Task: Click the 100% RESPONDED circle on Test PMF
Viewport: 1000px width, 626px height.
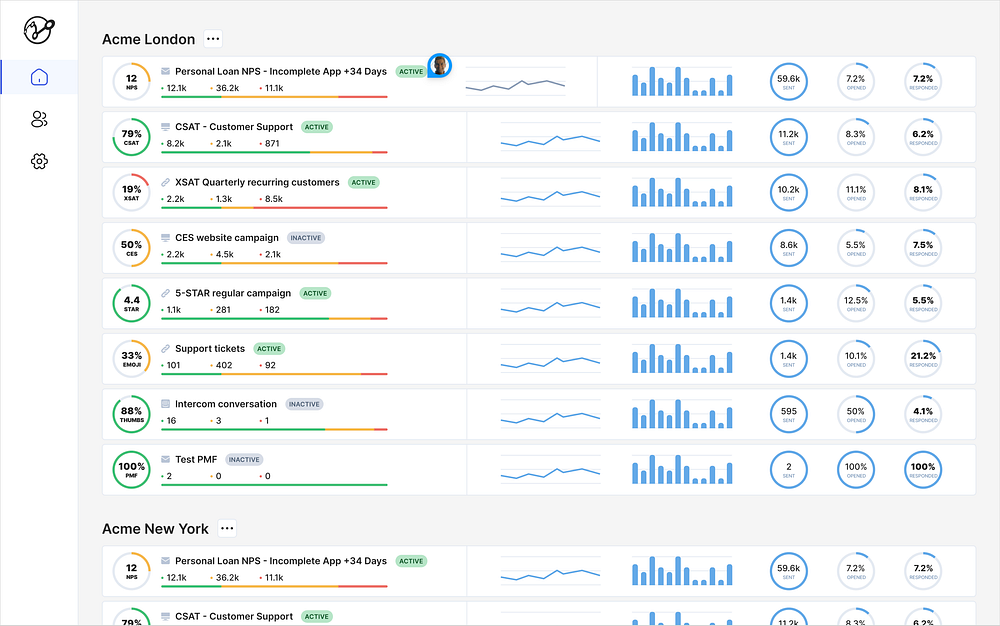Action: [x=923, y=470]
